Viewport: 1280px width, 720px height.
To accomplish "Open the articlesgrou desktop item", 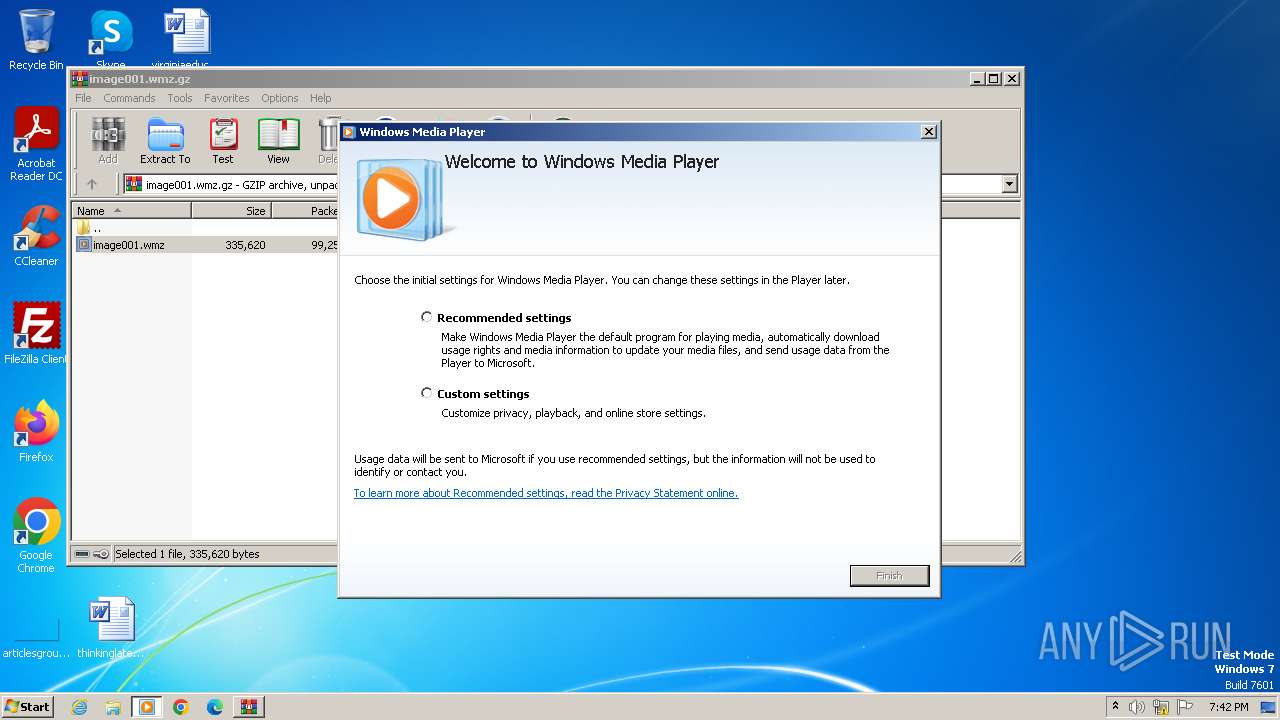I will tap(36, 637).
